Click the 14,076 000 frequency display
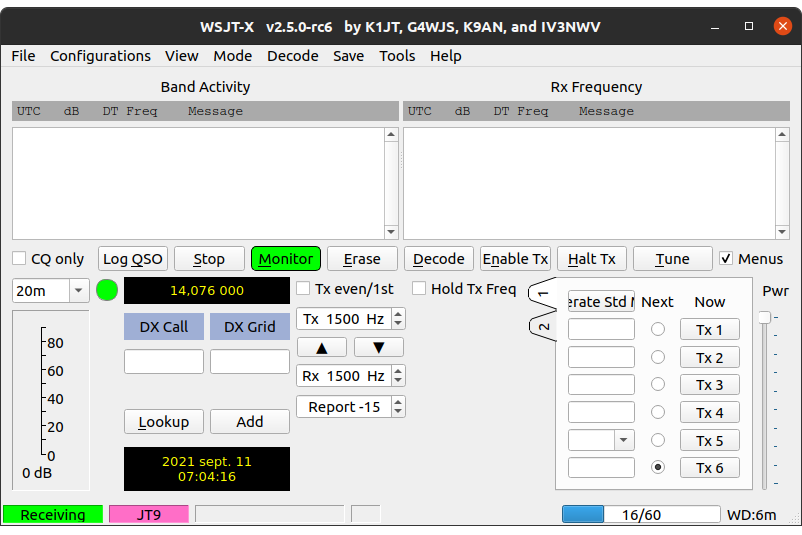Image resolution: width=802 pixels, height=535 pixels. [207, 291]
